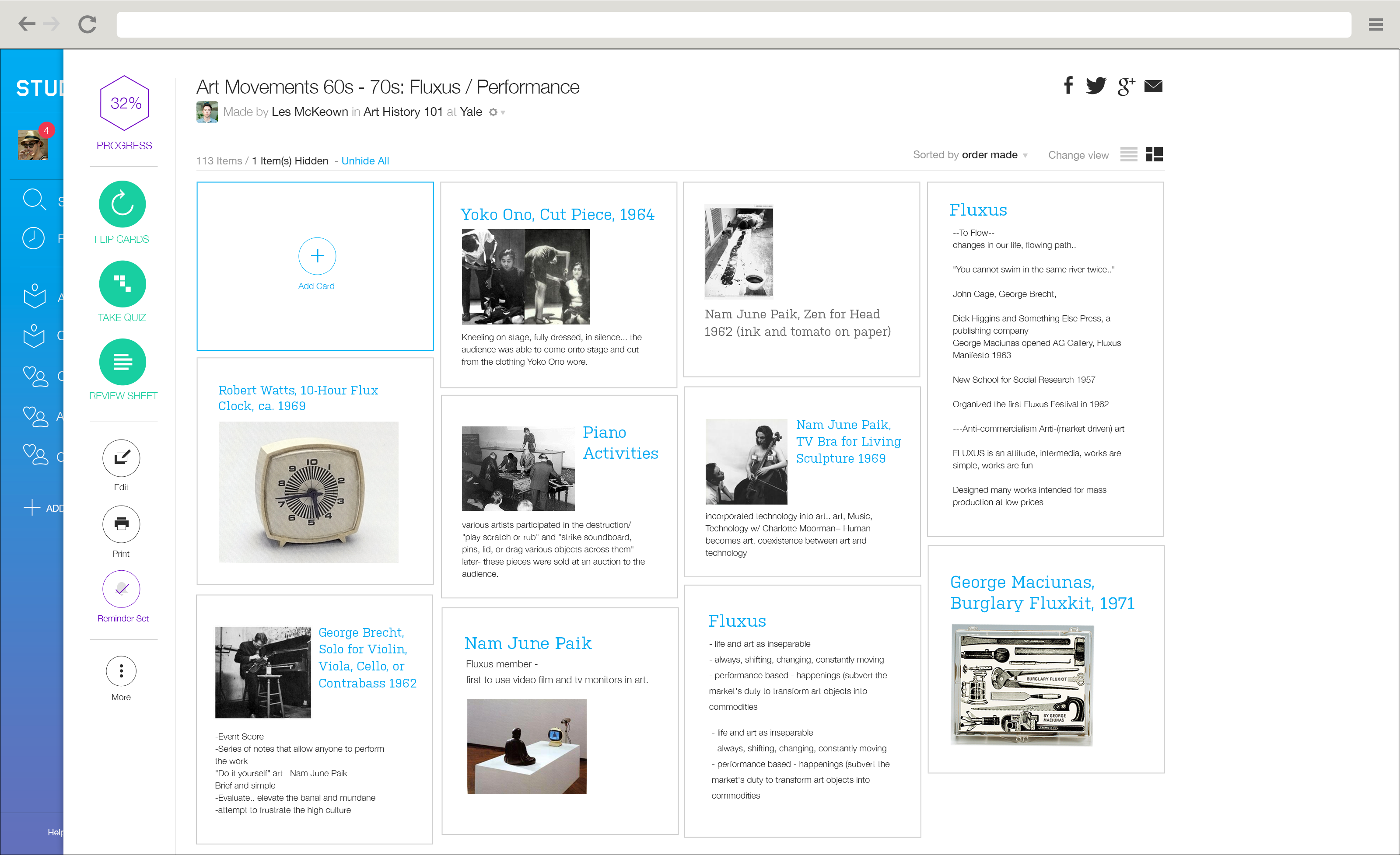The image size is (1400, 855).
Task: Start the Flip Cards mode
Action: click(122, 204)
